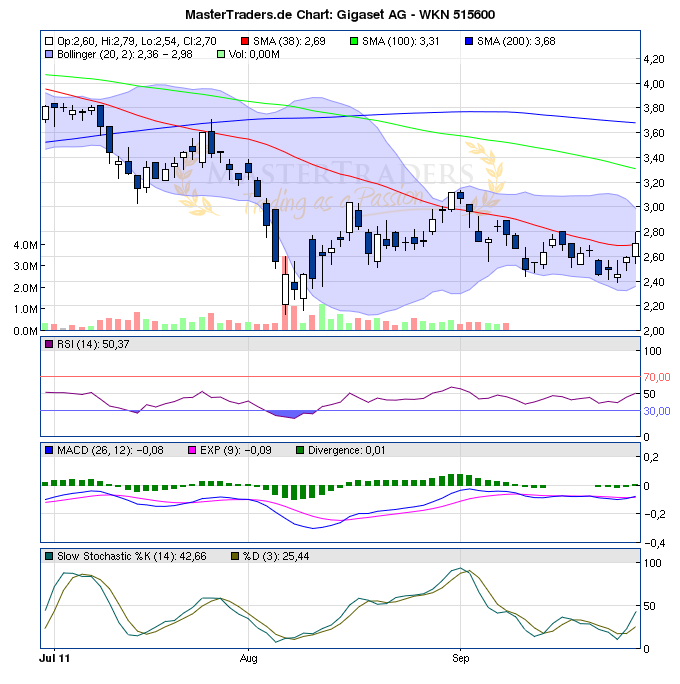The image size is (680, 684).
Task: Click the tallest red volume bar in August
Action: [285, 293]
